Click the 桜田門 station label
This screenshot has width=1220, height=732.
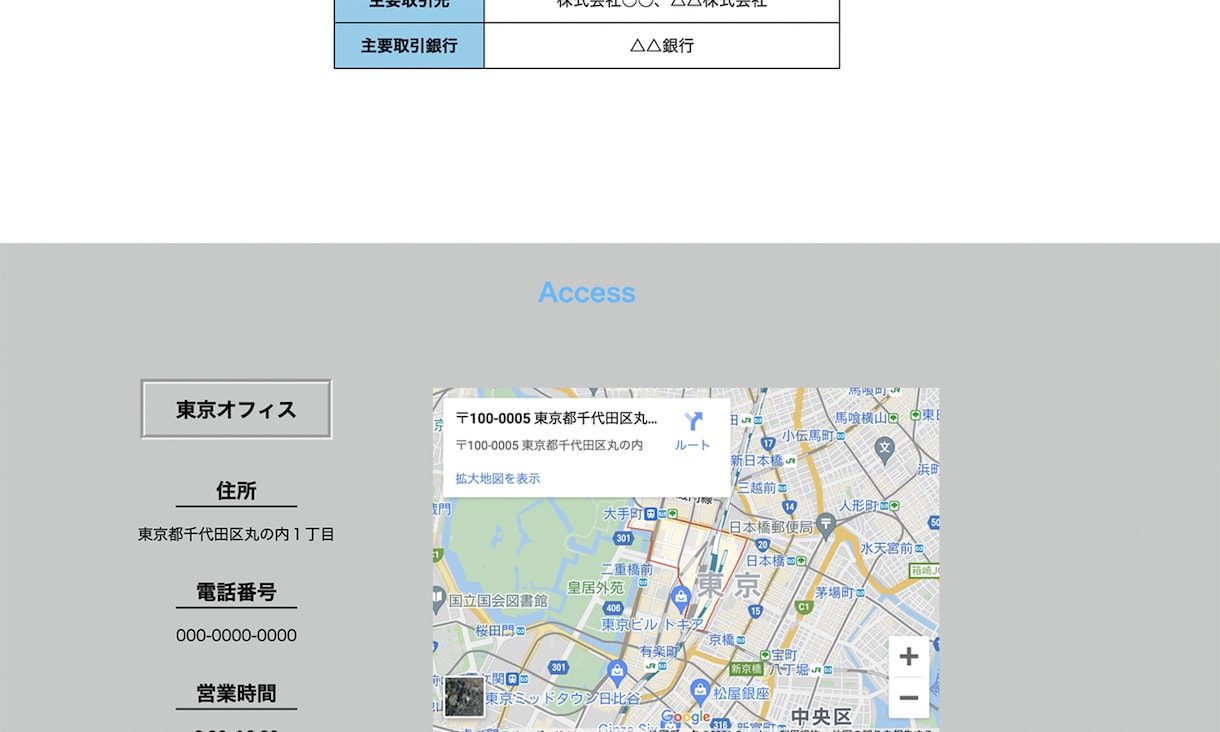494,631
